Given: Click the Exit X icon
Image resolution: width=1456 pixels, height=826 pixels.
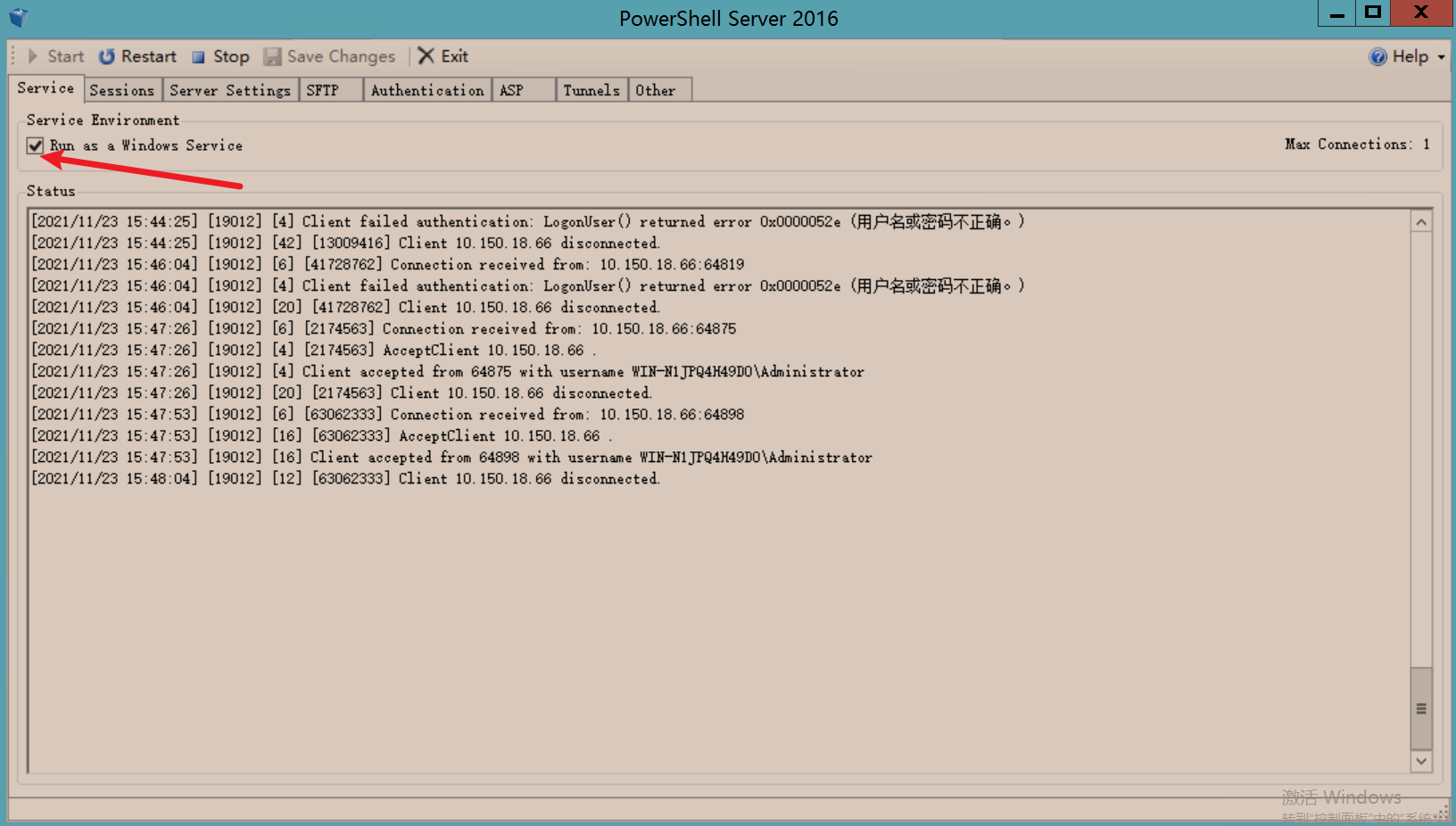Looking at the screenshot, I should click(x=426, y=56).
